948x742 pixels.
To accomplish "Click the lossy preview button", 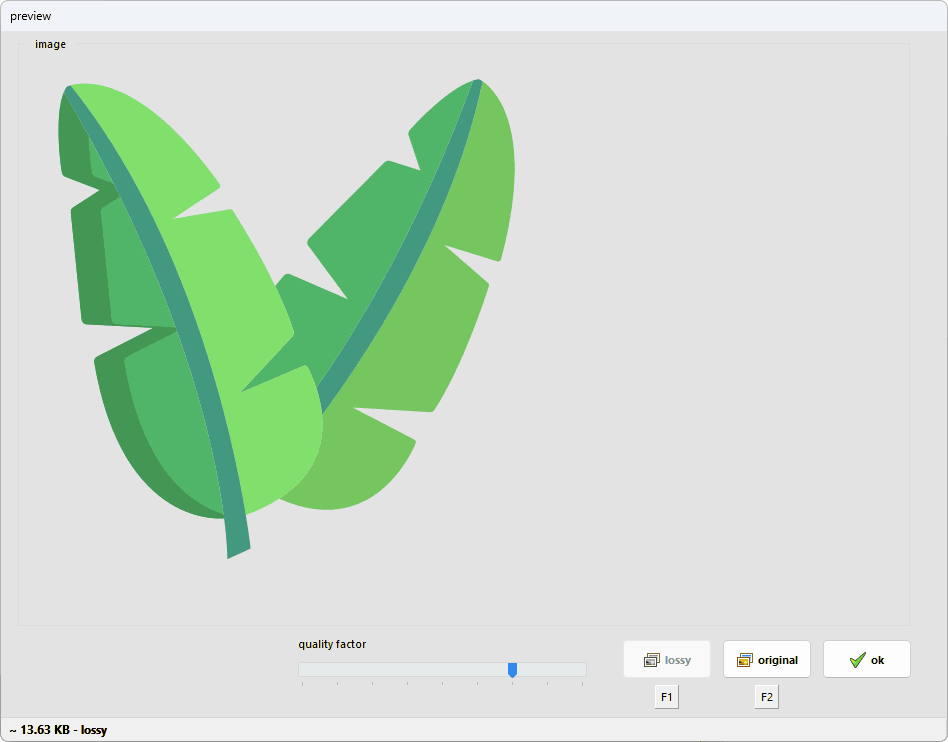I will pos(667,659).
